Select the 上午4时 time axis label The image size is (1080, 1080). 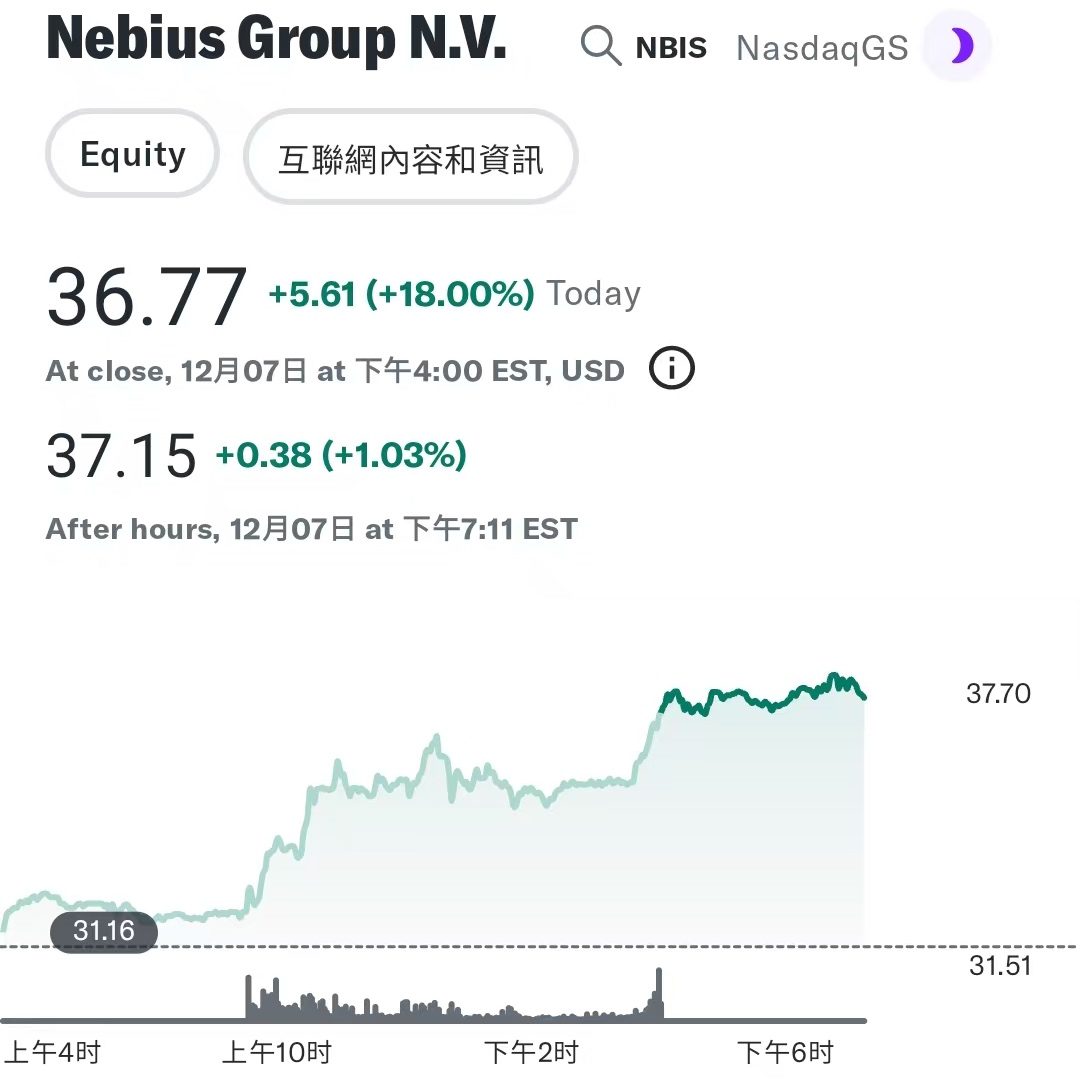click(52, 1052)
